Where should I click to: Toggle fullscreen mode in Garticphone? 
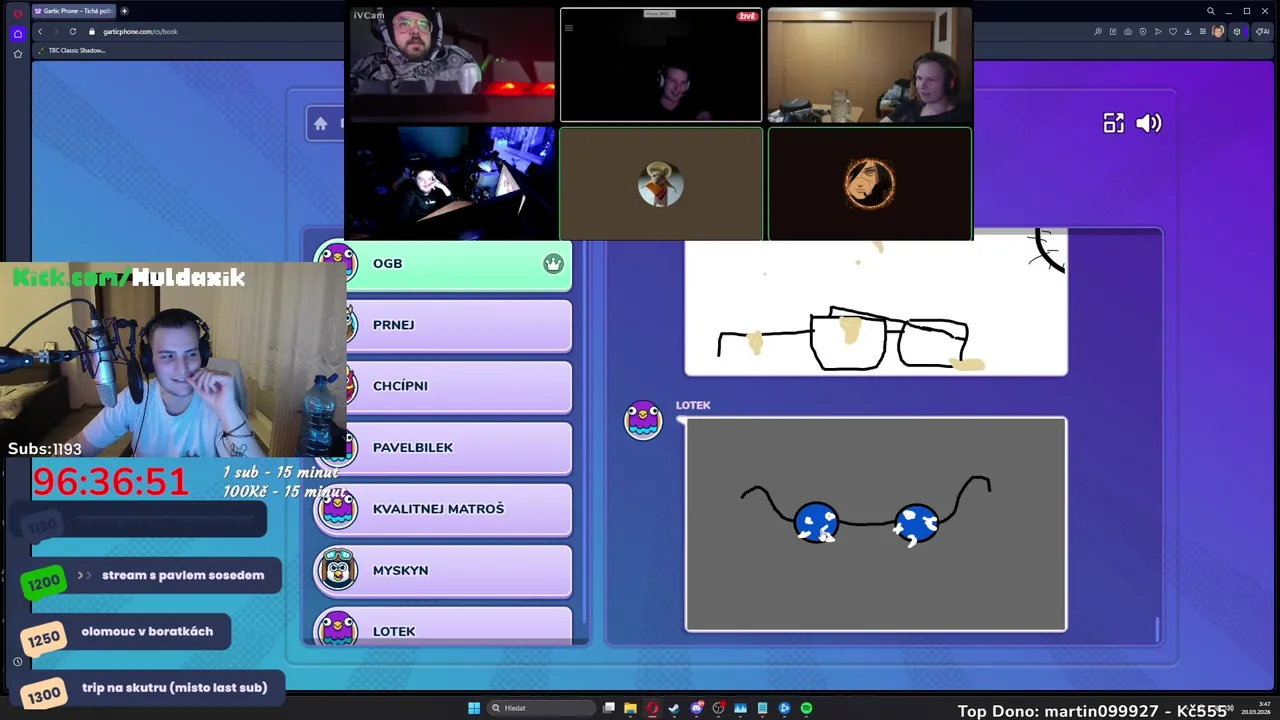[x=1113, y=123]
